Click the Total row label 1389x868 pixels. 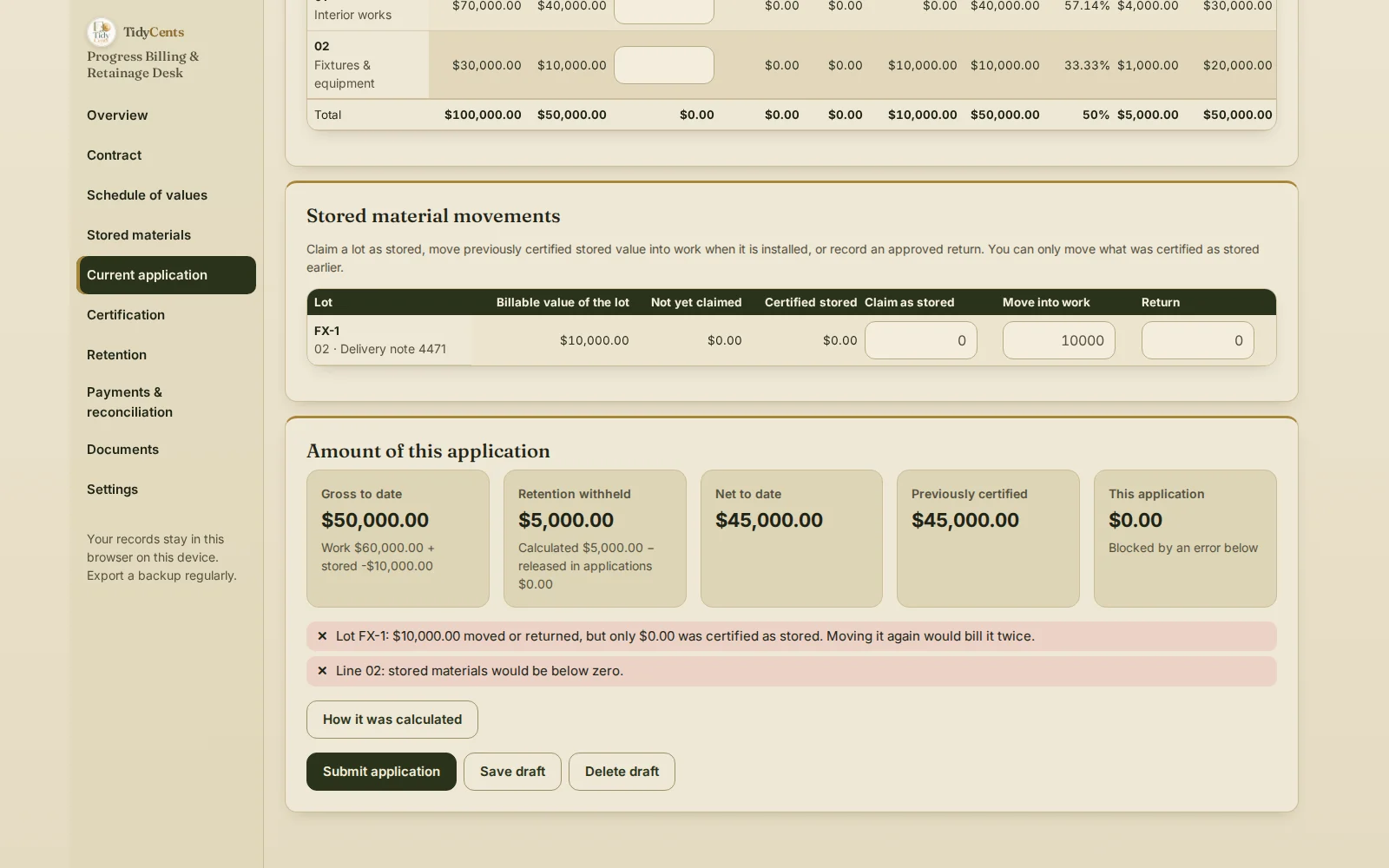(x=327, y=115)
